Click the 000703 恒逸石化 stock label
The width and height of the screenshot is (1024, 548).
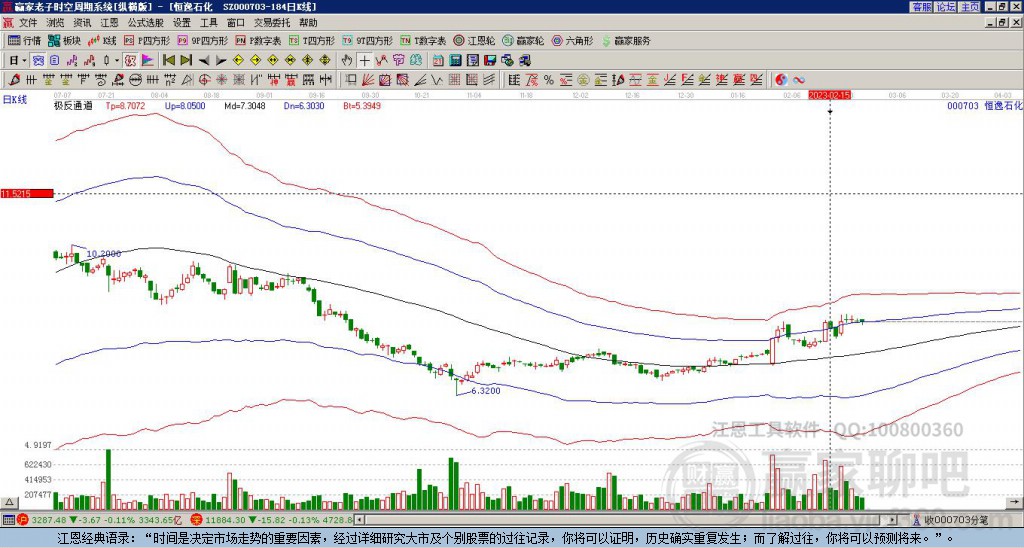tap(985, 105)
